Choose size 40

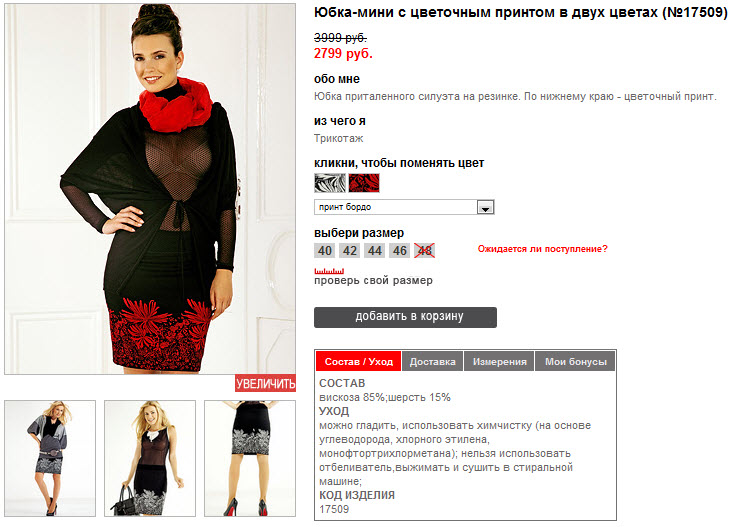(325, 251)
